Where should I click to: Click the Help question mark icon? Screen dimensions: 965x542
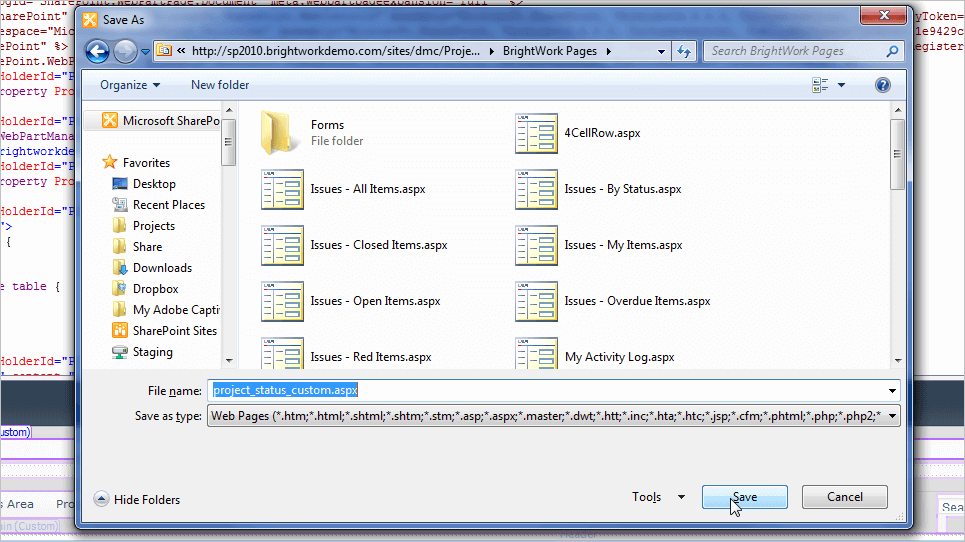[x=883, y=85]
